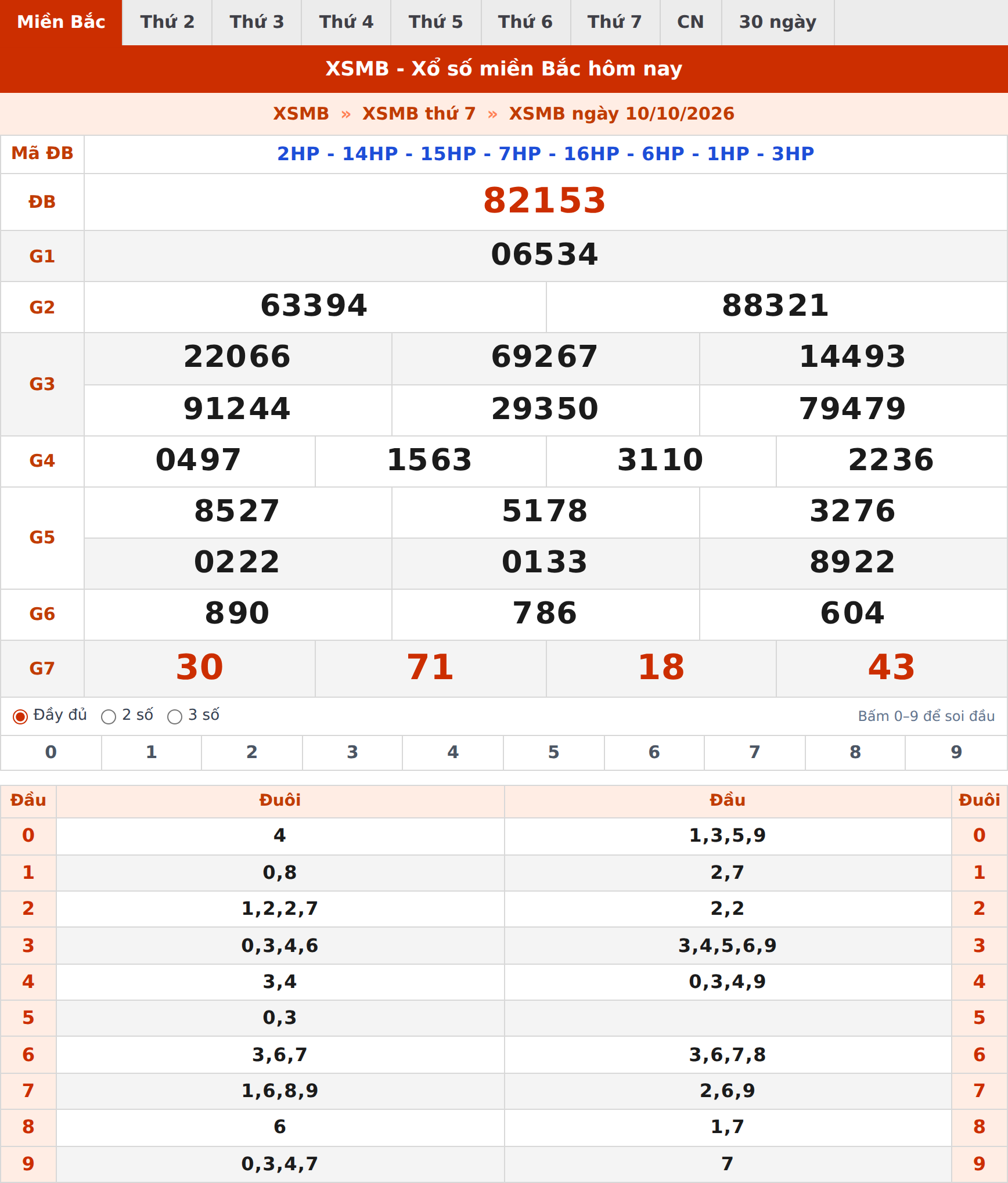
Task: Click the G2 number 63394
Action: [x=314, y=306]
